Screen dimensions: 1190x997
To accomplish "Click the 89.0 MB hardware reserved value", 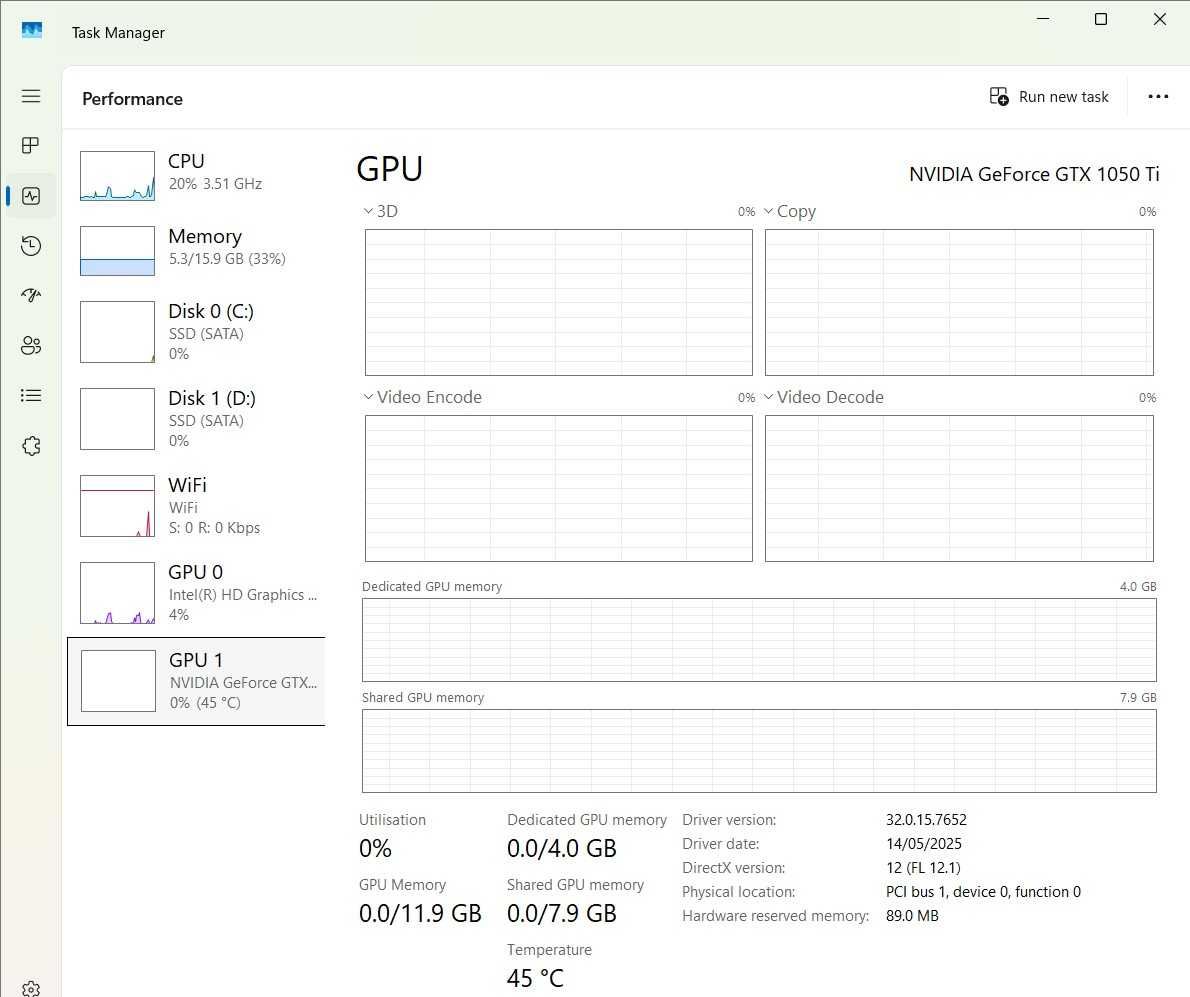I will point(912,916).
